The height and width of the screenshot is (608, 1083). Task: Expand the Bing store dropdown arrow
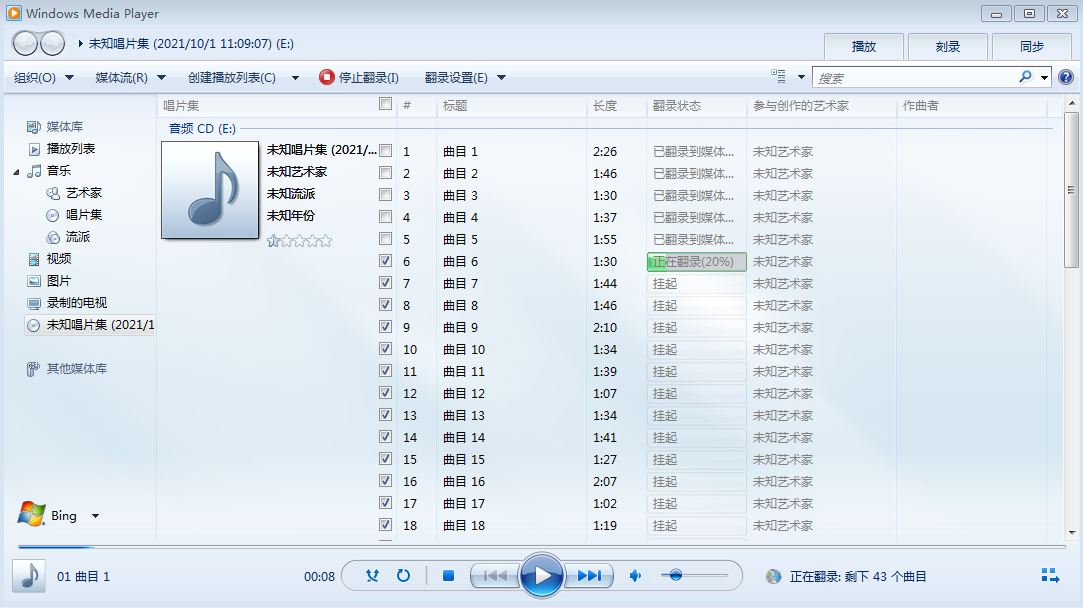pyautogui.click(x=95, y=516)
